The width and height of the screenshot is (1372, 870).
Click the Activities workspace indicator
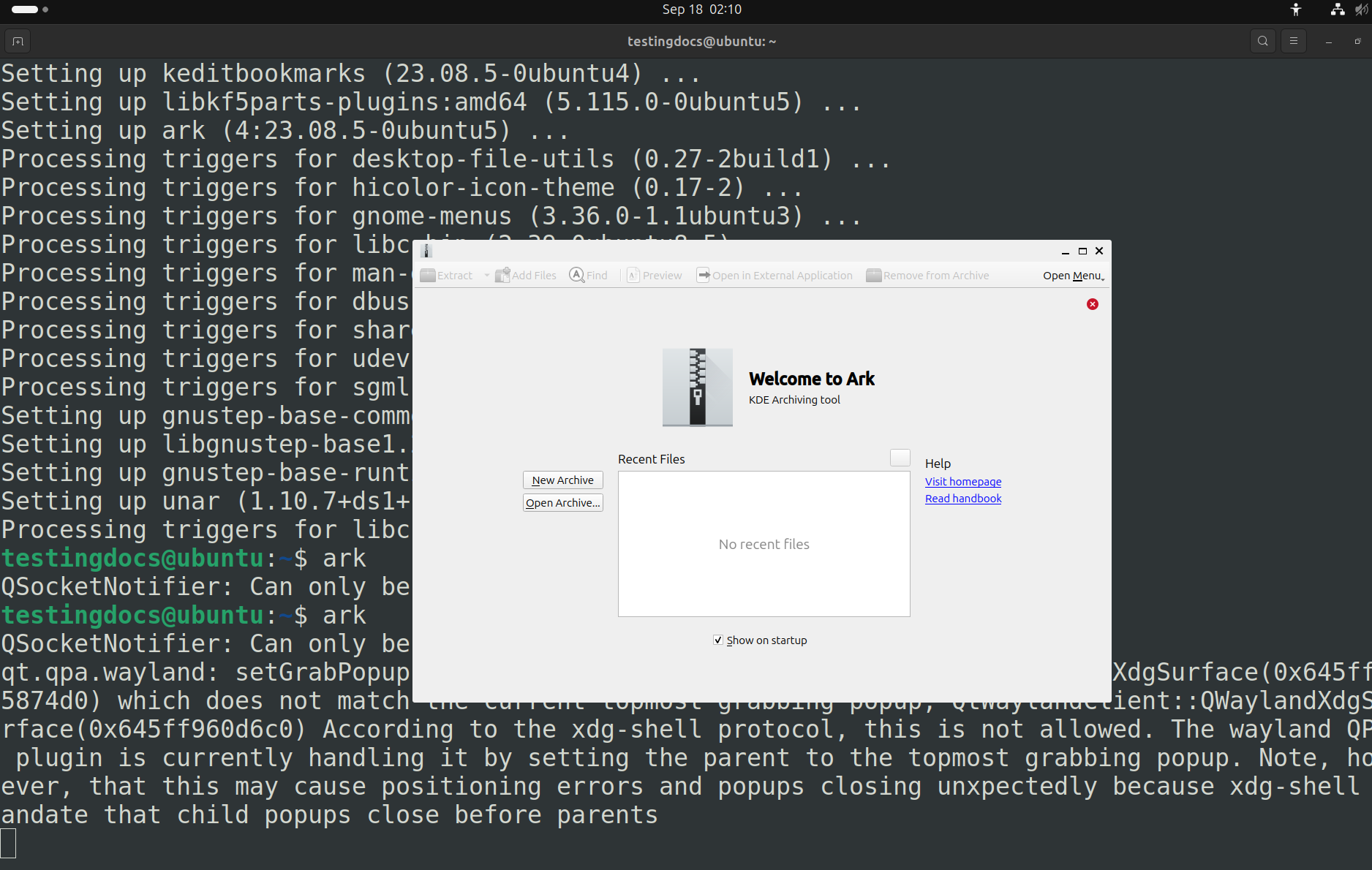coord(30,10)
